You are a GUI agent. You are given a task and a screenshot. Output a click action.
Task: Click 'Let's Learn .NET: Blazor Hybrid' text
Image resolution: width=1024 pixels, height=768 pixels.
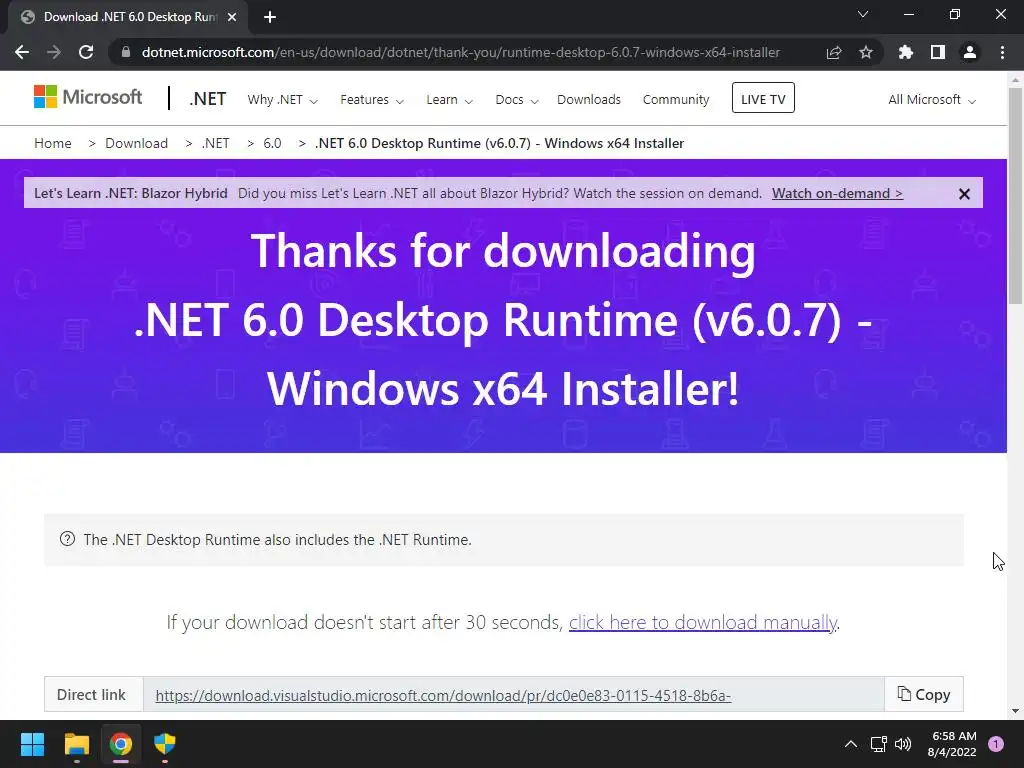131,193
